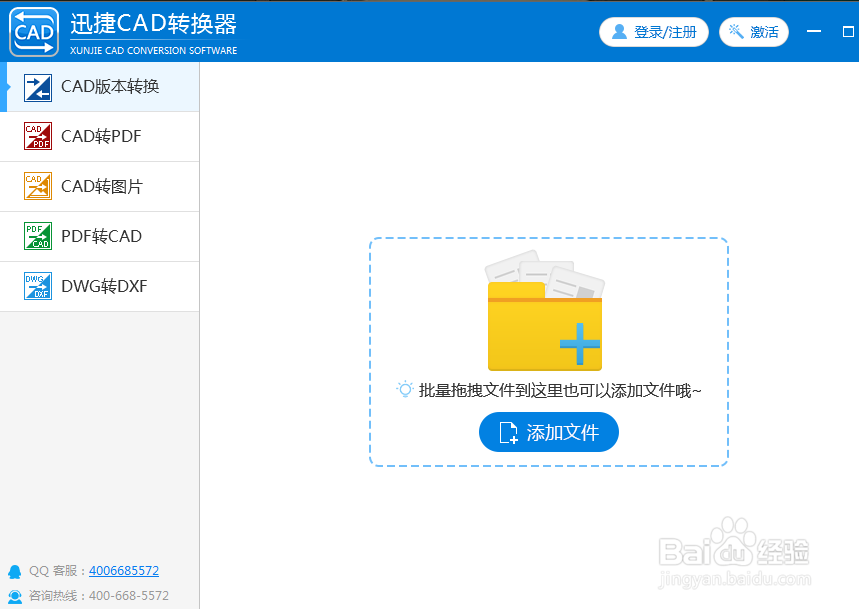Go to DWG转DXF conversion
Viewport: 859px width, 609px height.
click(100, 286)
